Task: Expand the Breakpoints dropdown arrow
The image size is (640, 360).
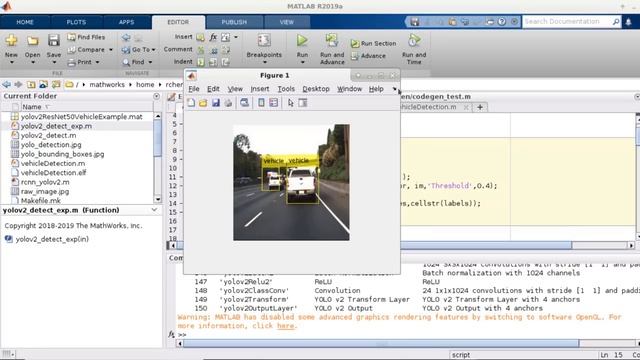Action: (x=264, y=62)
